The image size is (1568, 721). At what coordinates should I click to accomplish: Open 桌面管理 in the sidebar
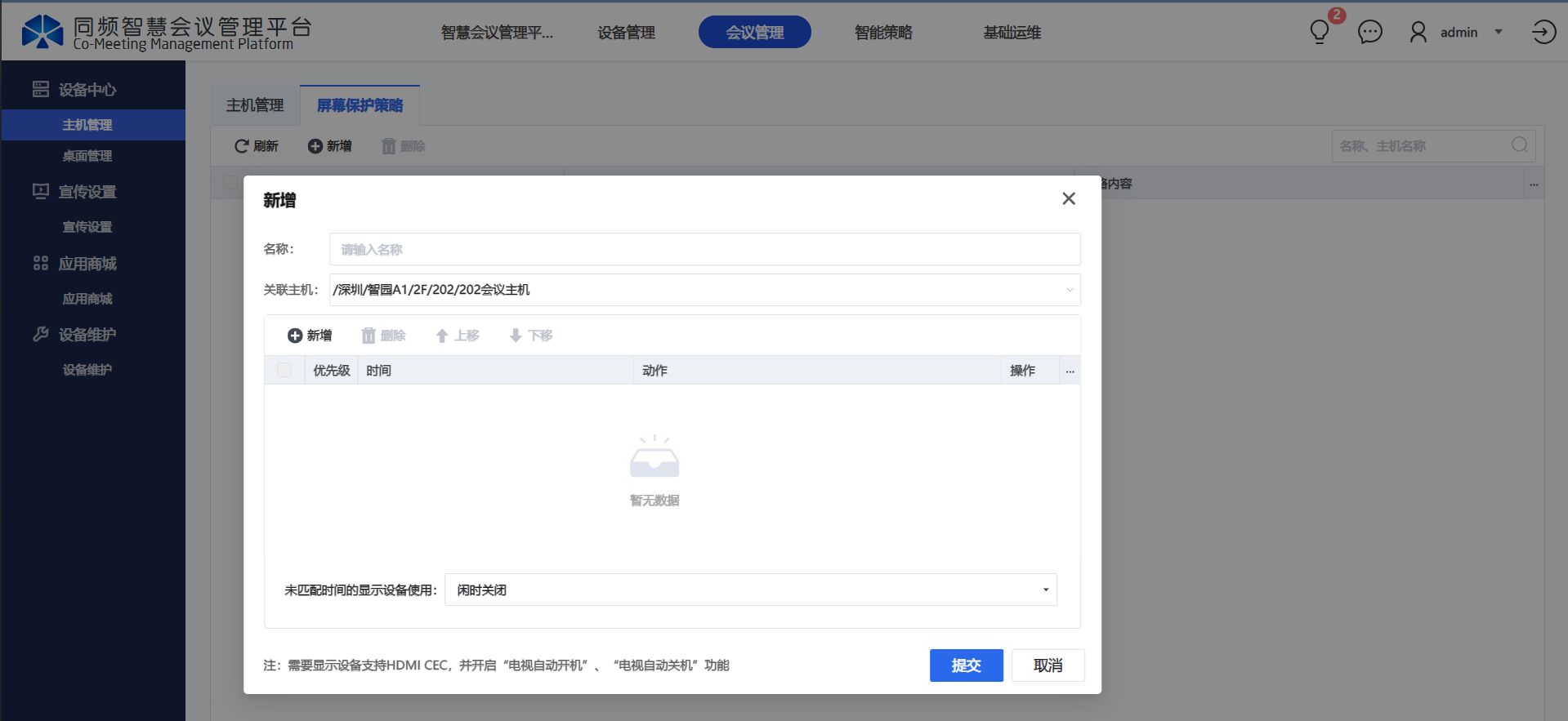coord(87,156)
